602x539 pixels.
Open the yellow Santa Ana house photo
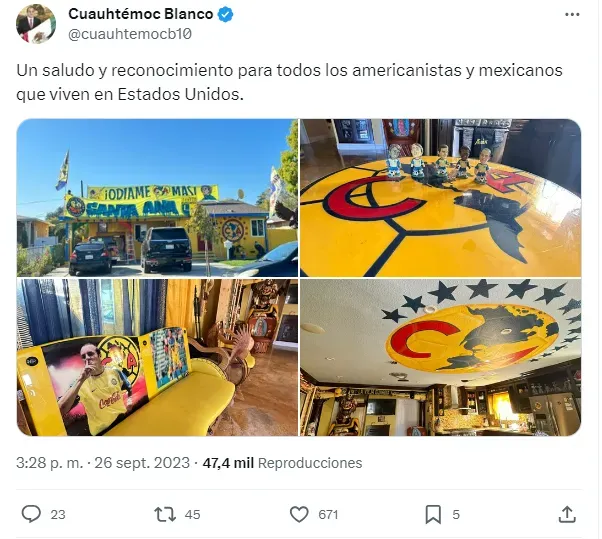(x=157, y=198)
